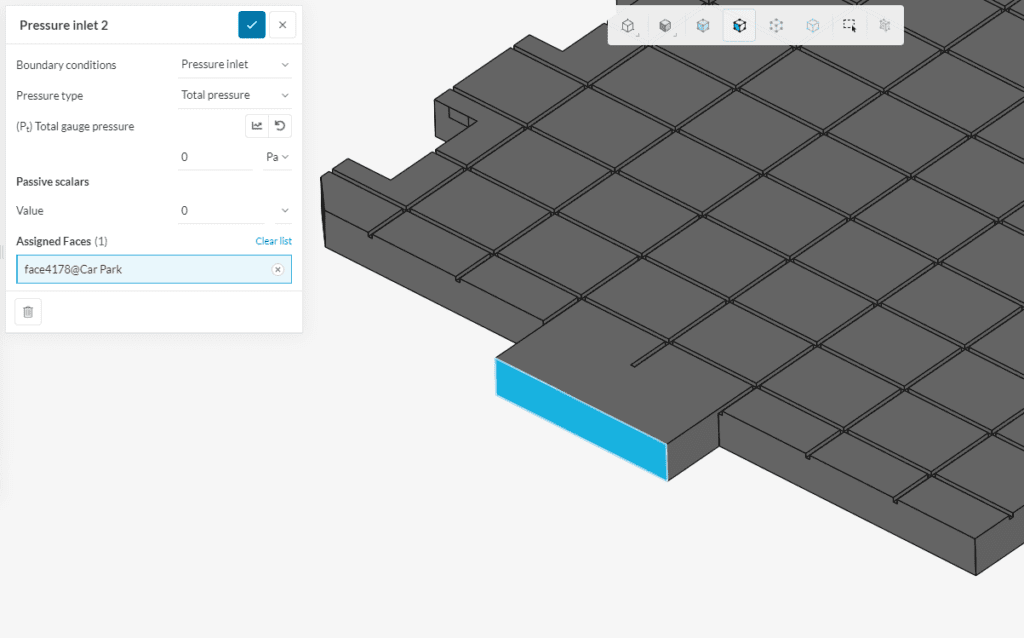Open the Boundary conditions dropdown
Screen dimensions: 1024x638
(x=235, y=64)
